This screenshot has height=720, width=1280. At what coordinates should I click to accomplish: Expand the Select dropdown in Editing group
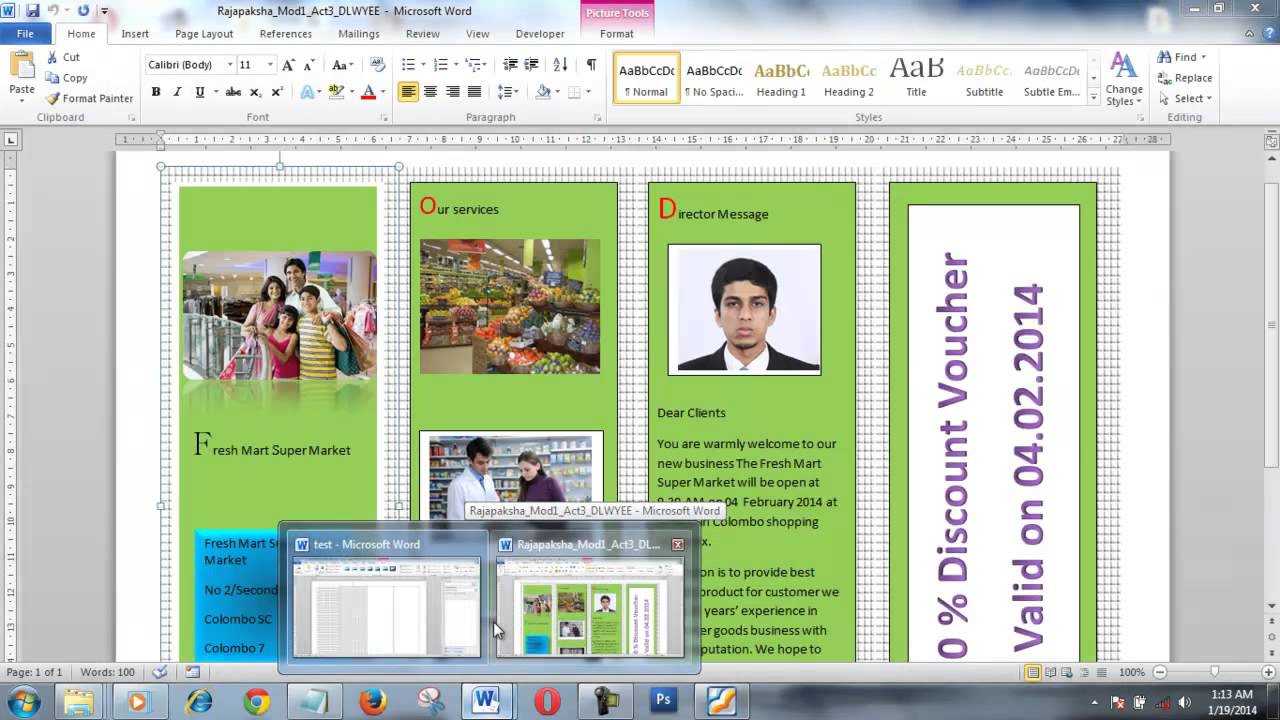pyautogui.click(x=1186, y=98)
